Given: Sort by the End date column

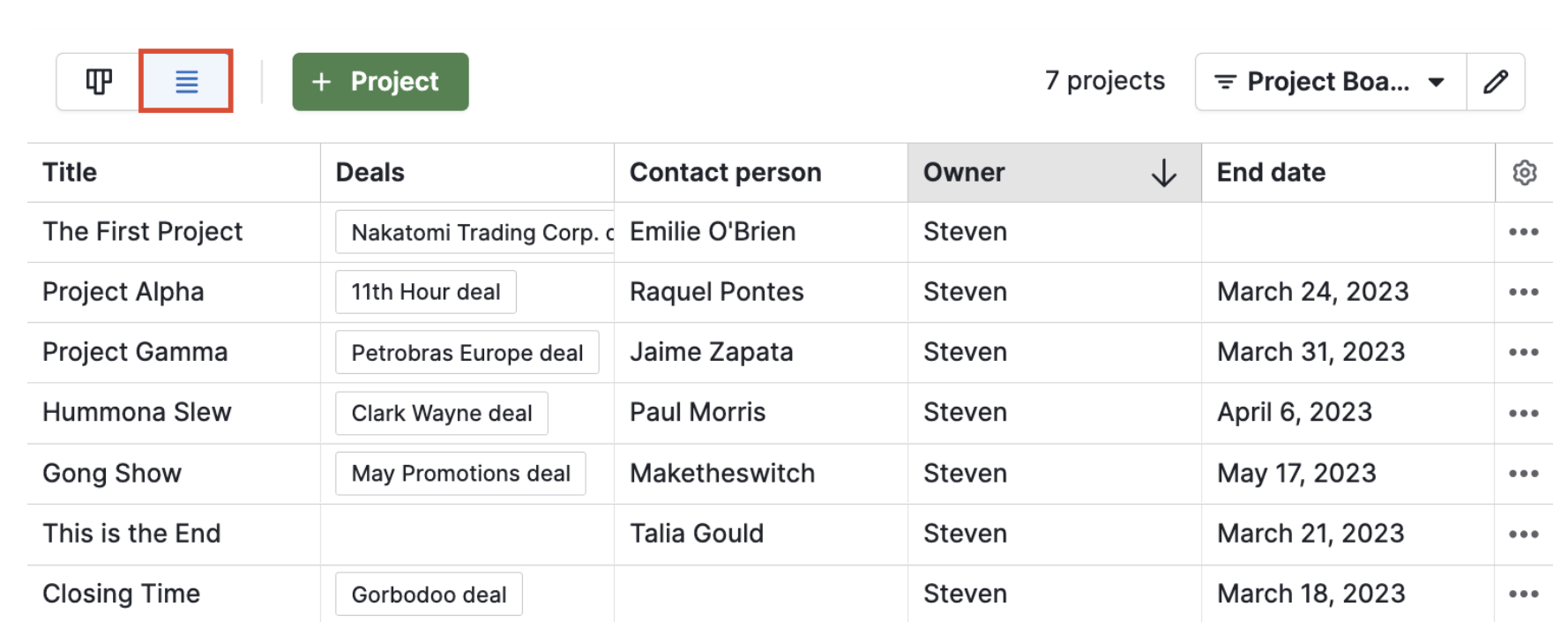Looking at the screenshot, I should coord(1271,173).
